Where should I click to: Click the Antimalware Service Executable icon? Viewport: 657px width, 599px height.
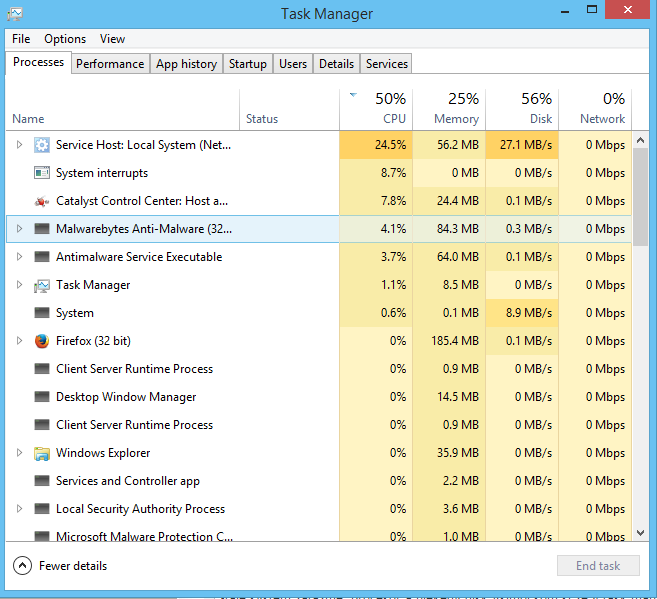click(41, 257)
